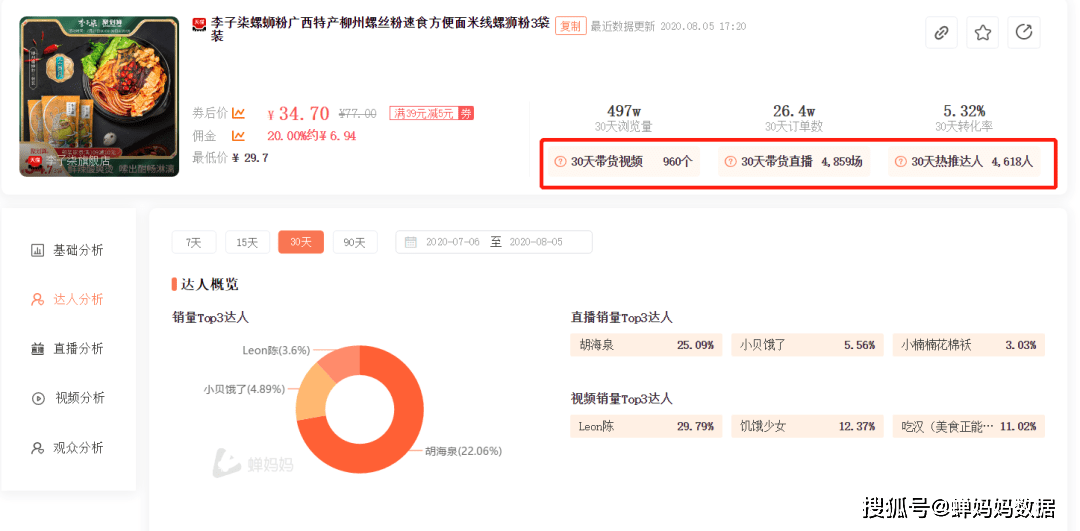The width and height of the screenshot is (1080, 531).
Task: Open commission trend chart icon beside 佣金
Action: point(239,136)
